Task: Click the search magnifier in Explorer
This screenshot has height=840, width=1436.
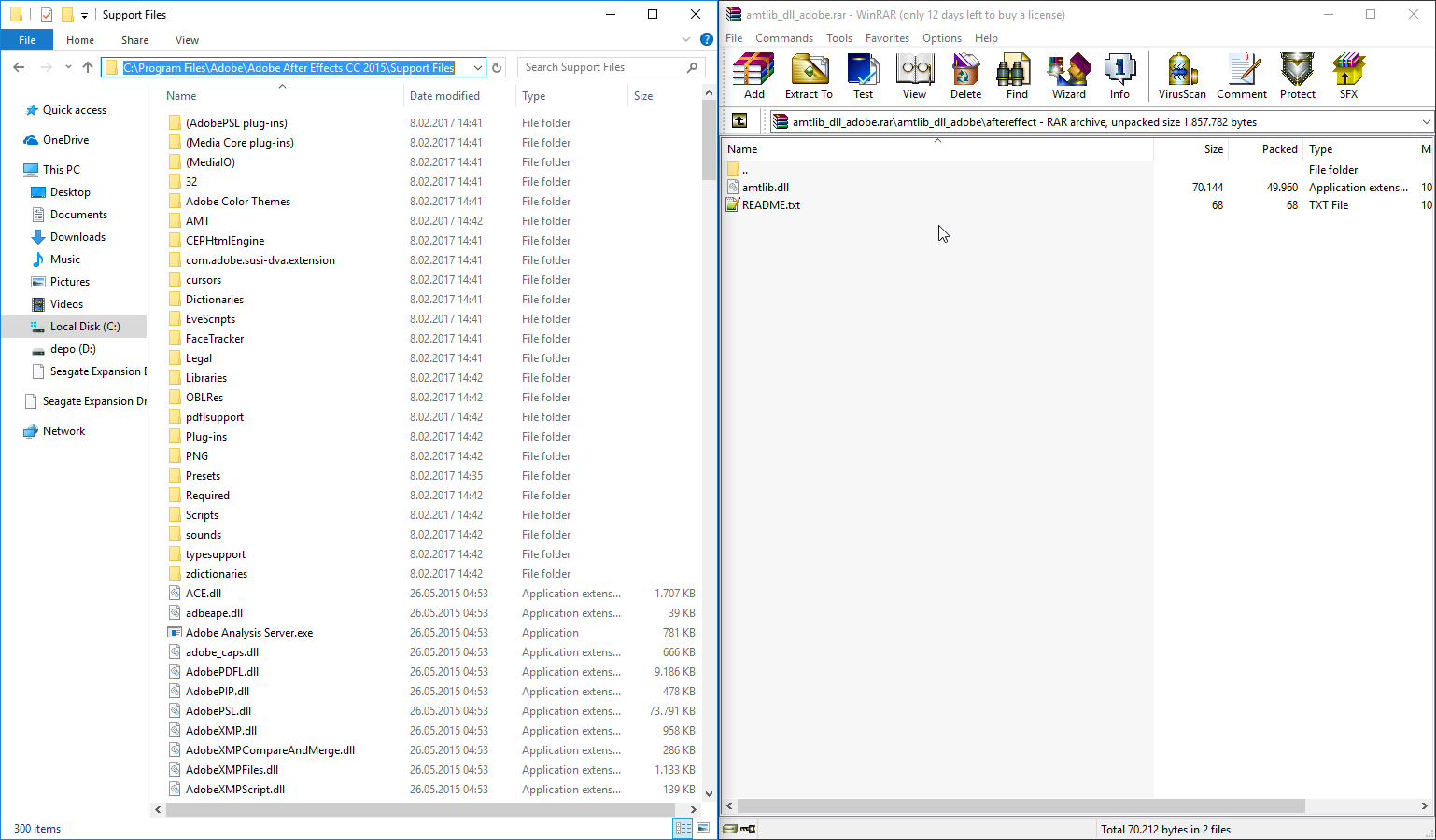Action: [x=692, y=67]
